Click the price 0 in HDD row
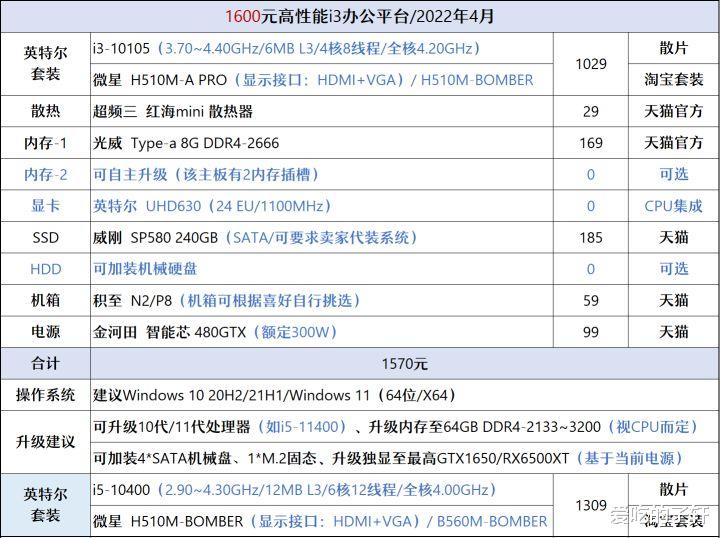 tap(591, 269)
